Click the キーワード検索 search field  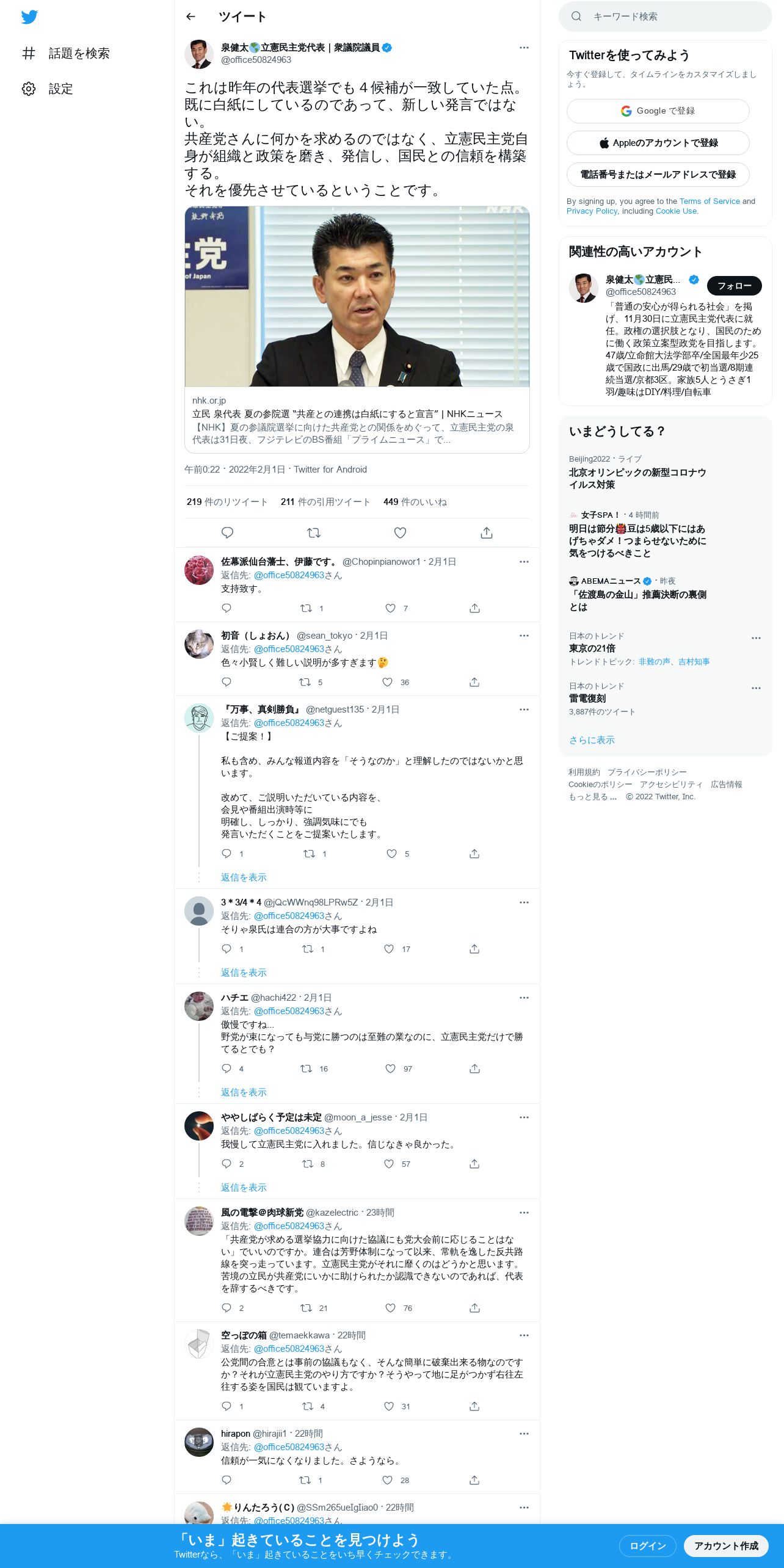(666, 16)
